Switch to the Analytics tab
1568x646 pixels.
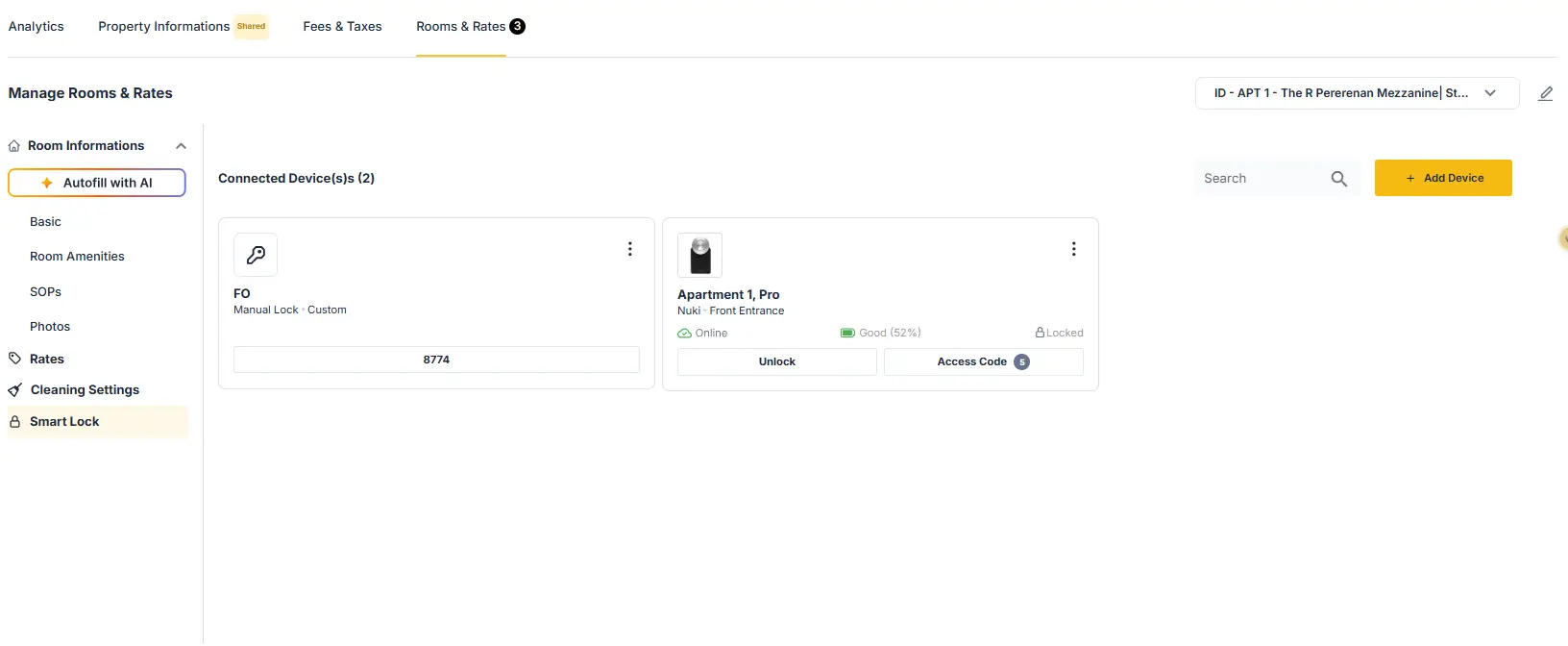pyautogui.click(x=37, y=27)
